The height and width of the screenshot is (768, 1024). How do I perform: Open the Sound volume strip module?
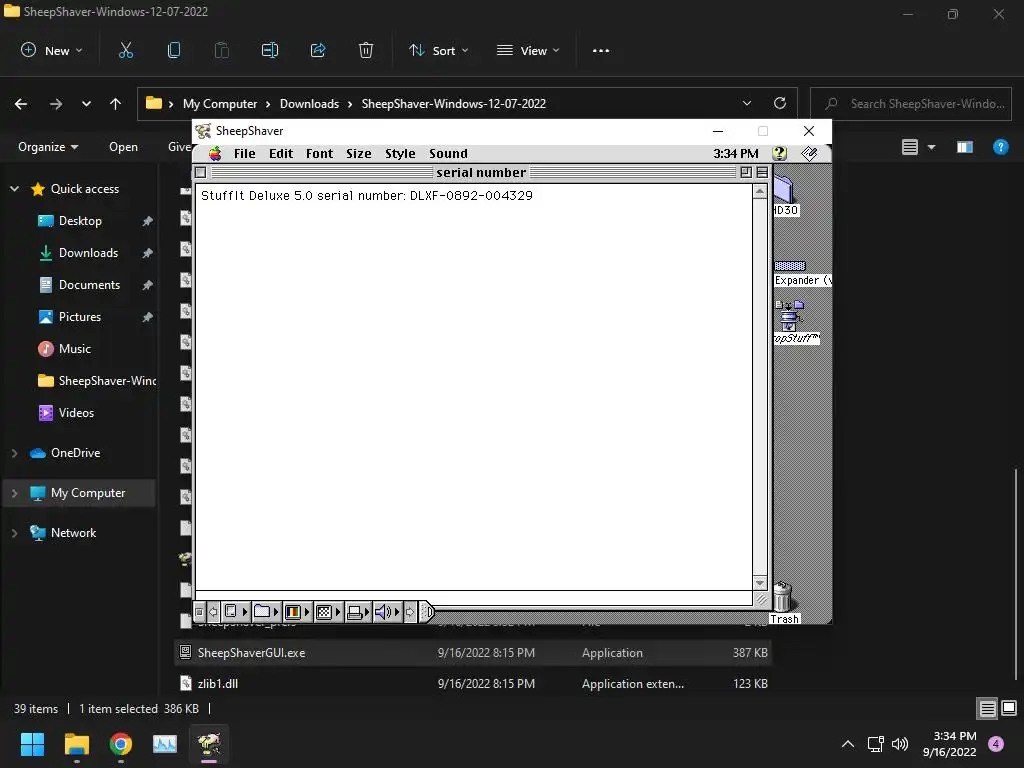[387, 612]
